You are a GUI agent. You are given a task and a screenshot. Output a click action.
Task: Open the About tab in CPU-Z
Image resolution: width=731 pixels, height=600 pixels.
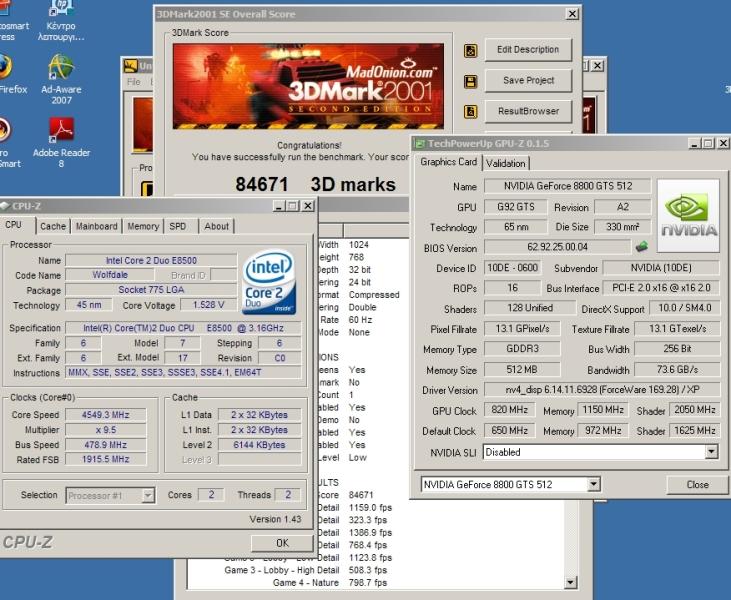point(216,226)
